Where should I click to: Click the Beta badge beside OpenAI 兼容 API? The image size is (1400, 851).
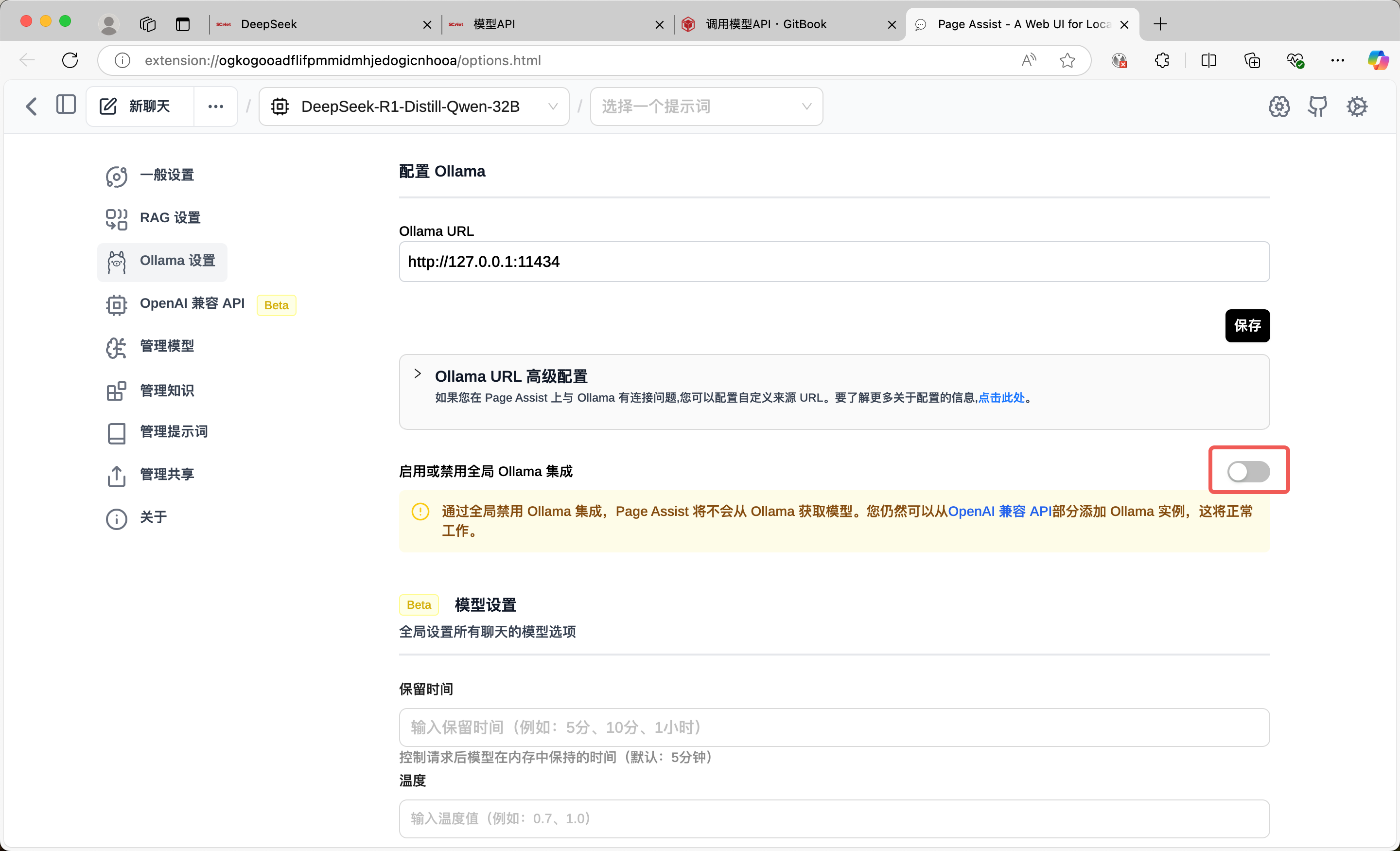[276, 305]
